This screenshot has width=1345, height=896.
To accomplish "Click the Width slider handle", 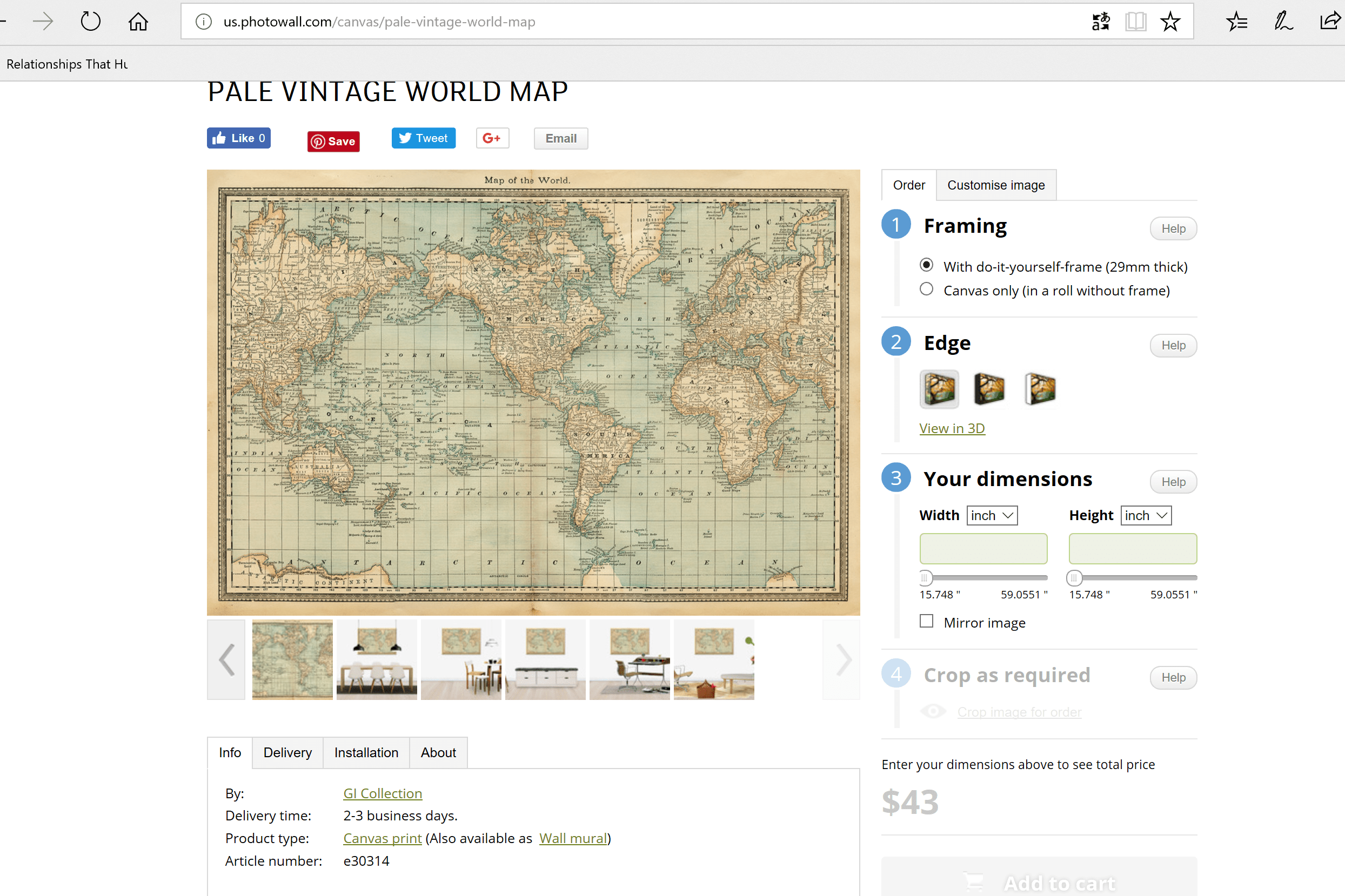I will [925, 578].
